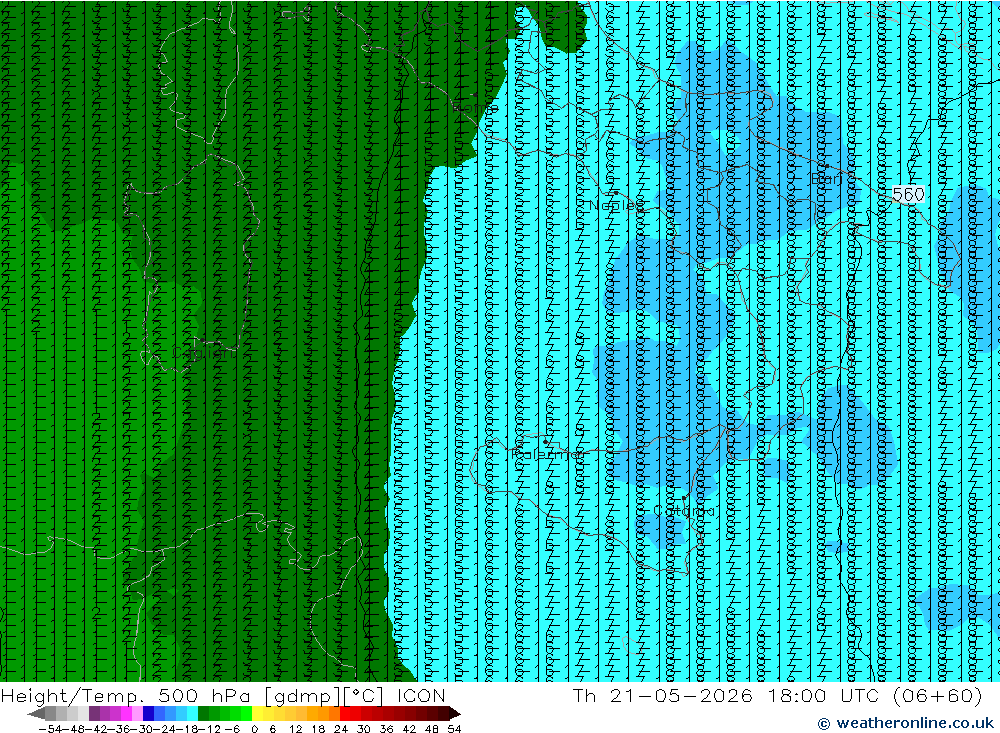Click the ICON model name in title

421,695
